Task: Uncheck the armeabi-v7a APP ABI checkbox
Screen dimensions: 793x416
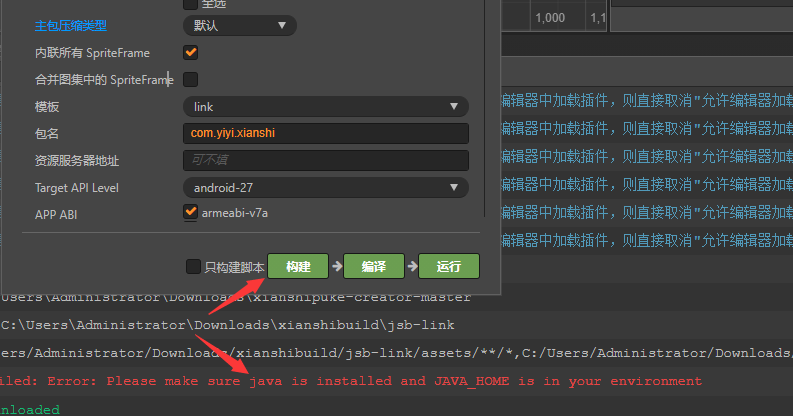Action: point(191,212)
